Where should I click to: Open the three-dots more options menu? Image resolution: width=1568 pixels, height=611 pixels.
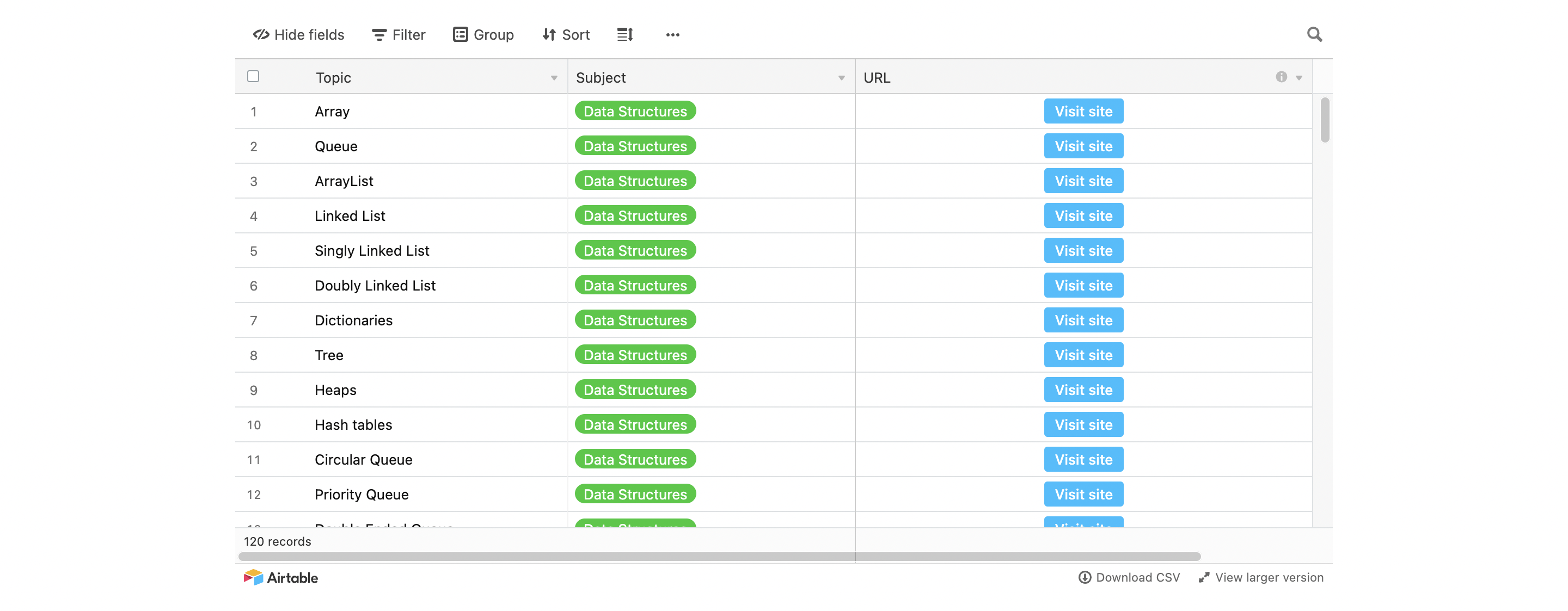[x=672, y=35]
